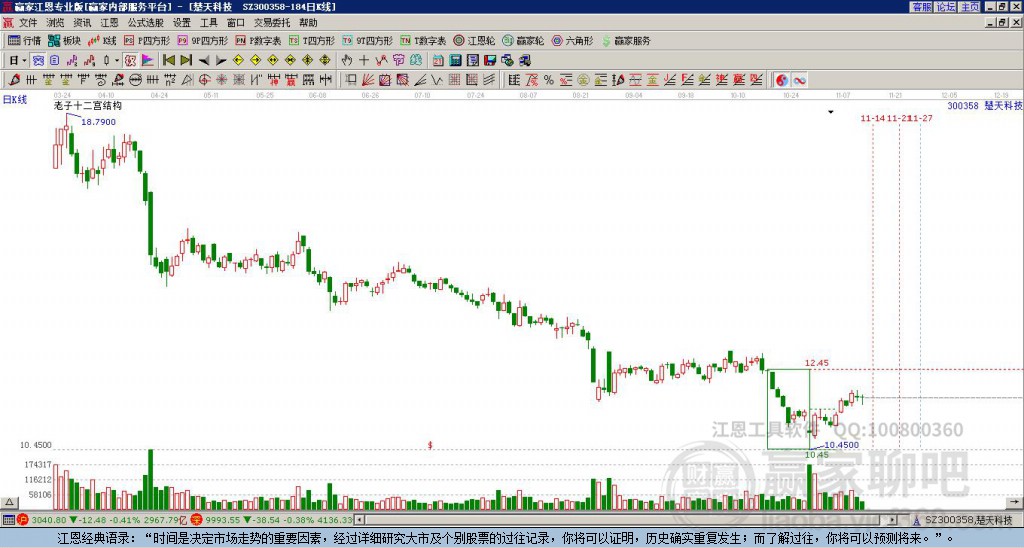This screenshot has height=548, width=1024.
Task: Click the 客服 customer service button
Action: 921,7
